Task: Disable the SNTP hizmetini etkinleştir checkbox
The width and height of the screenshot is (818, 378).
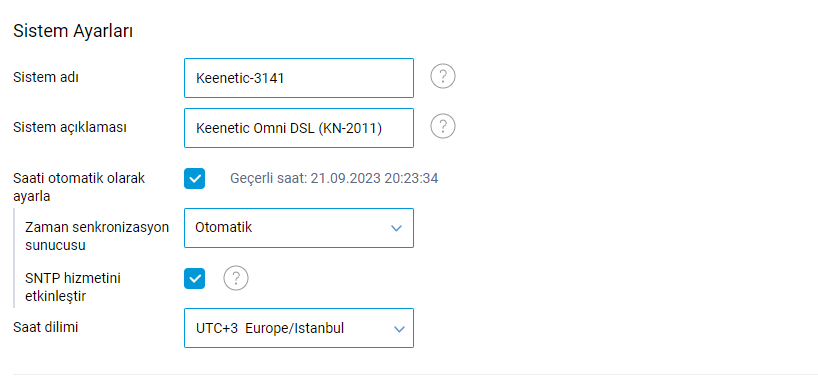Action: click(195, 278)
